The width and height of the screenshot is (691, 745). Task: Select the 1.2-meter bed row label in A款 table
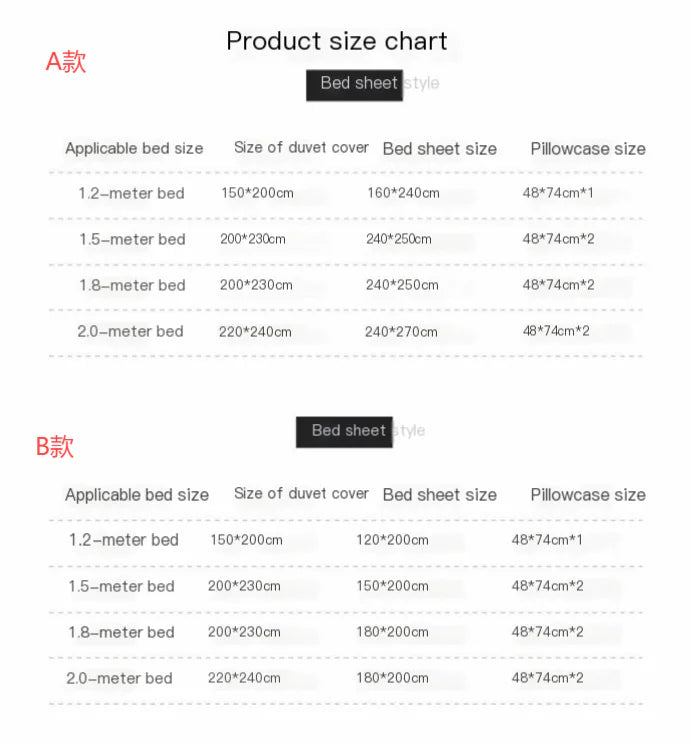point(132,193)
